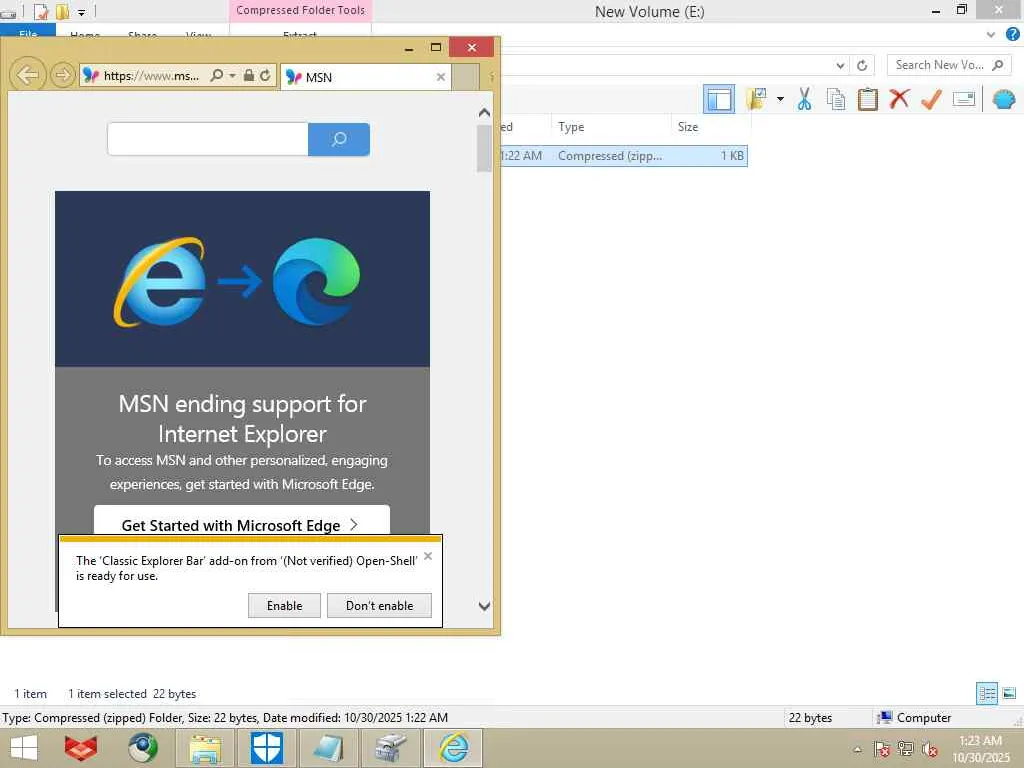Expand the Explorer ribbon chevron
This screenshot has height=768, width=1024.
pyautogui.click(x=991, y=35)
